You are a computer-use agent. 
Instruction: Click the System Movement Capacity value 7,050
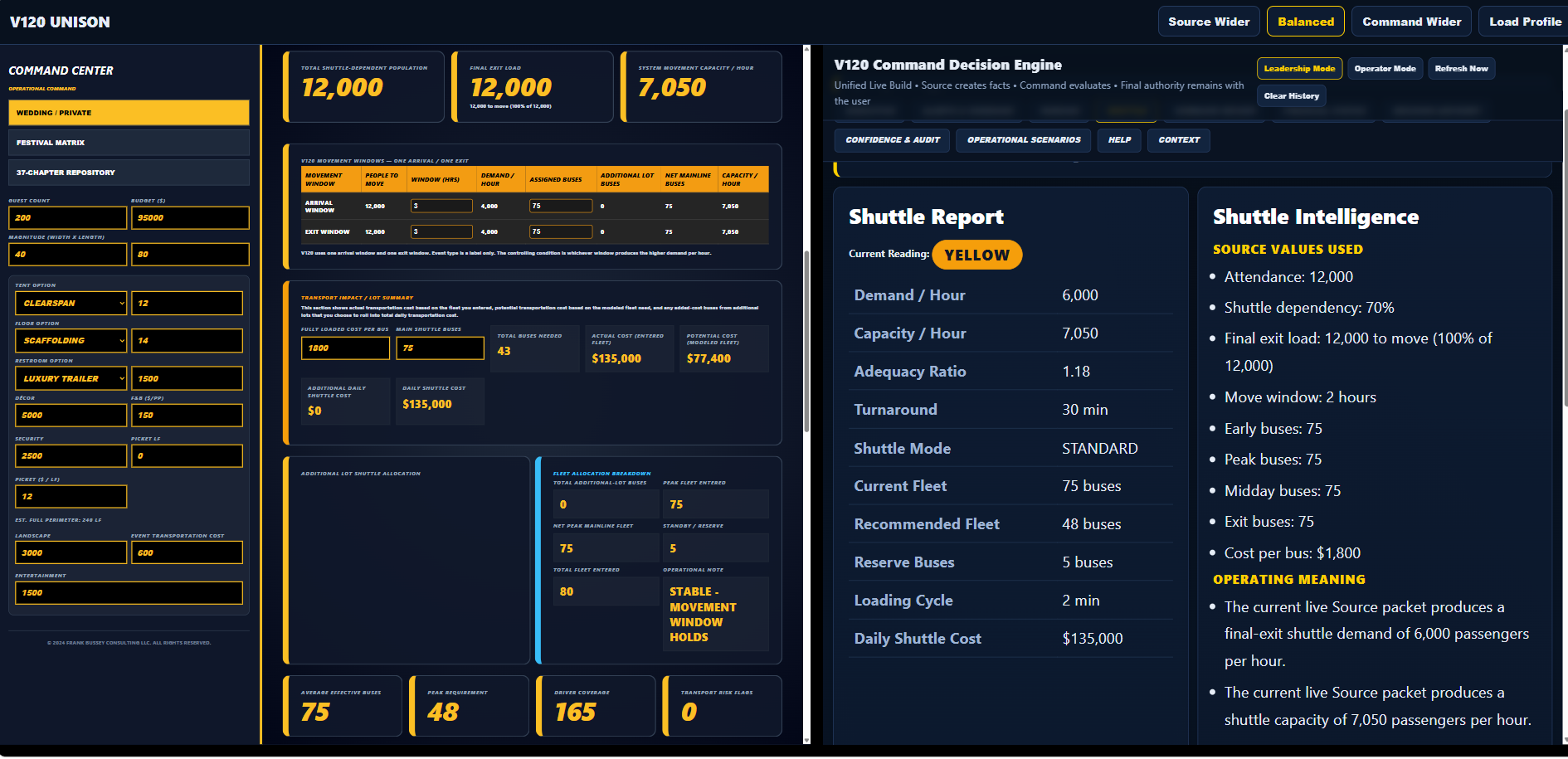tap(672, 88)
